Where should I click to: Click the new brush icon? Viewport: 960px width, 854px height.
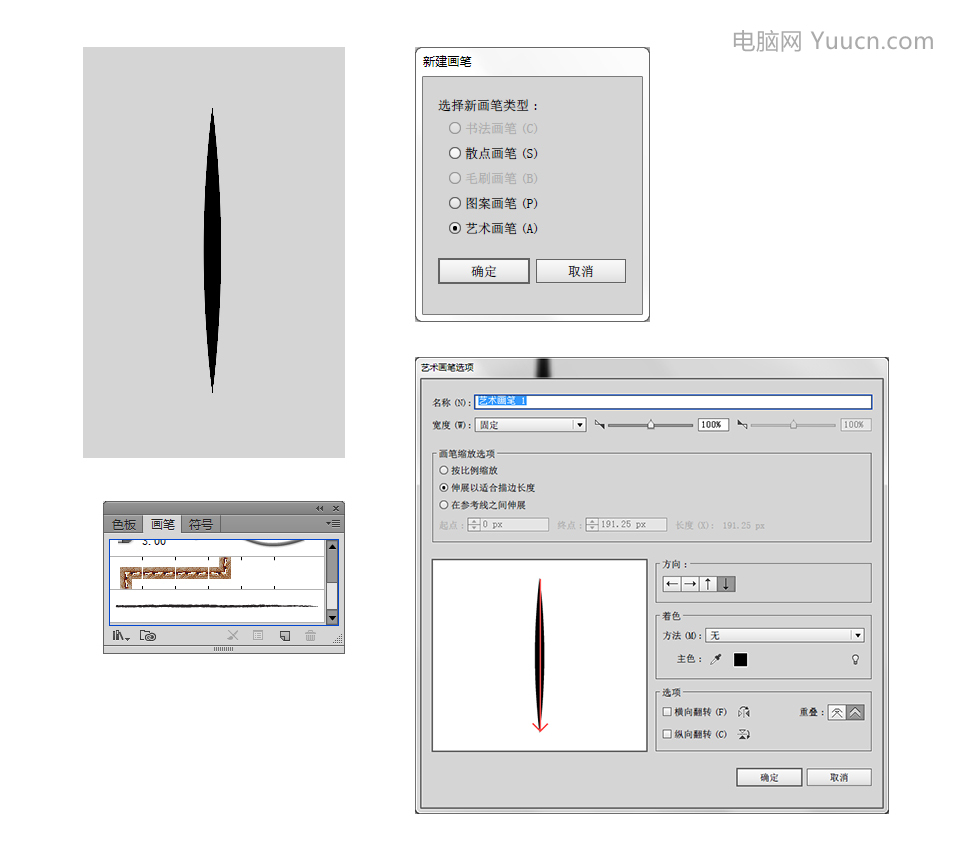[285, 636]
